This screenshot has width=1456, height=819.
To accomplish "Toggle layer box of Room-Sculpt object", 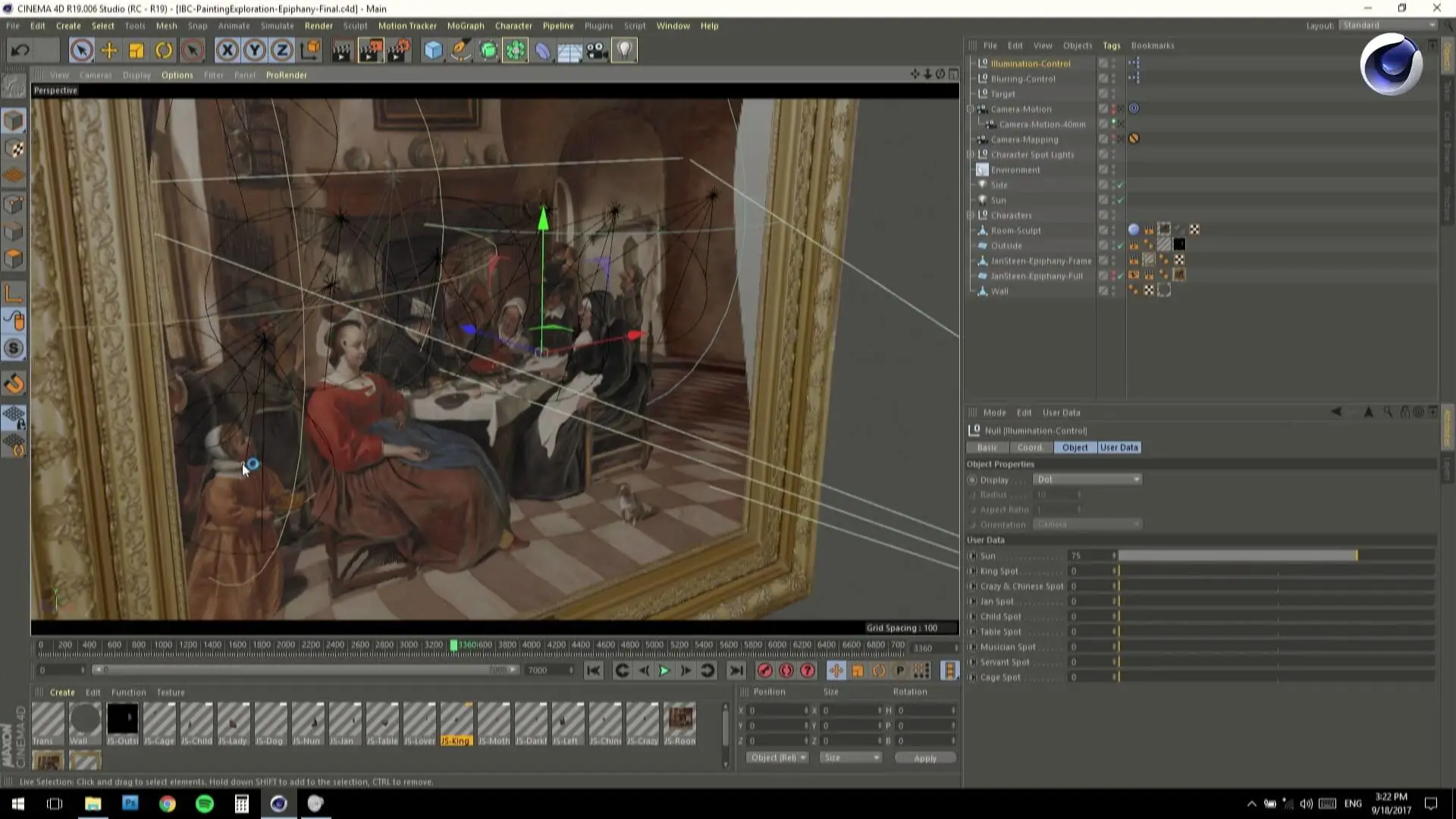I will [1103, 231].
